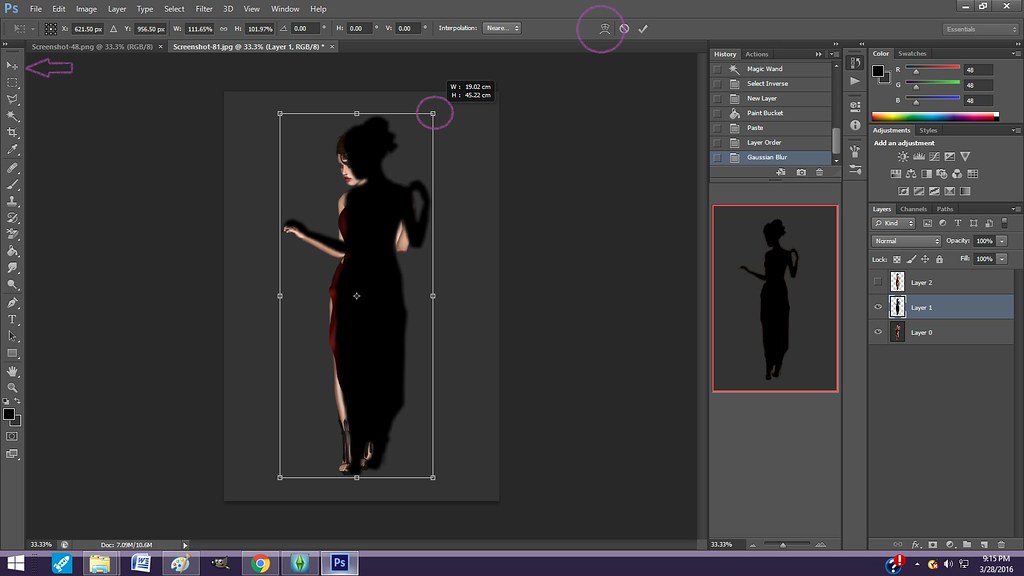Open the Interpolation dropdown
Image resolution: width=1024 pixels, height=576 pixels.
pos(501,28)
